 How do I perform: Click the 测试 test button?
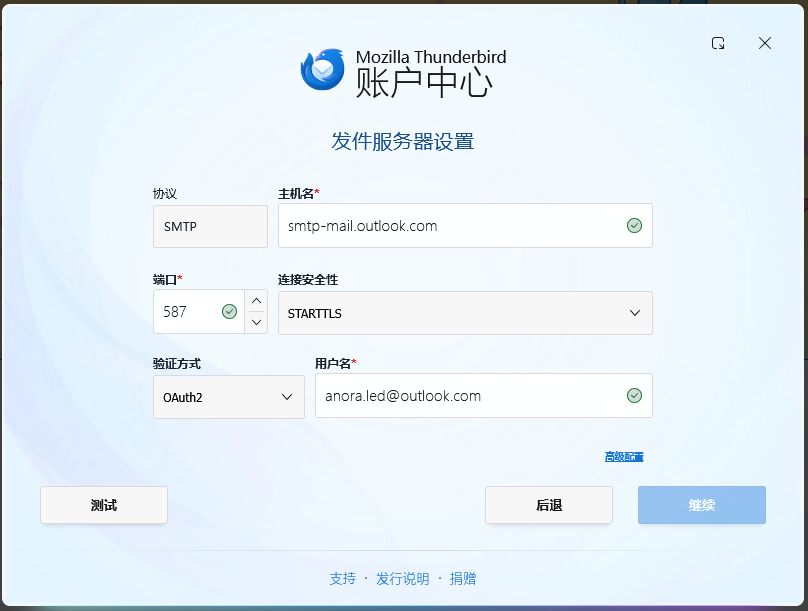pos(104,505)
